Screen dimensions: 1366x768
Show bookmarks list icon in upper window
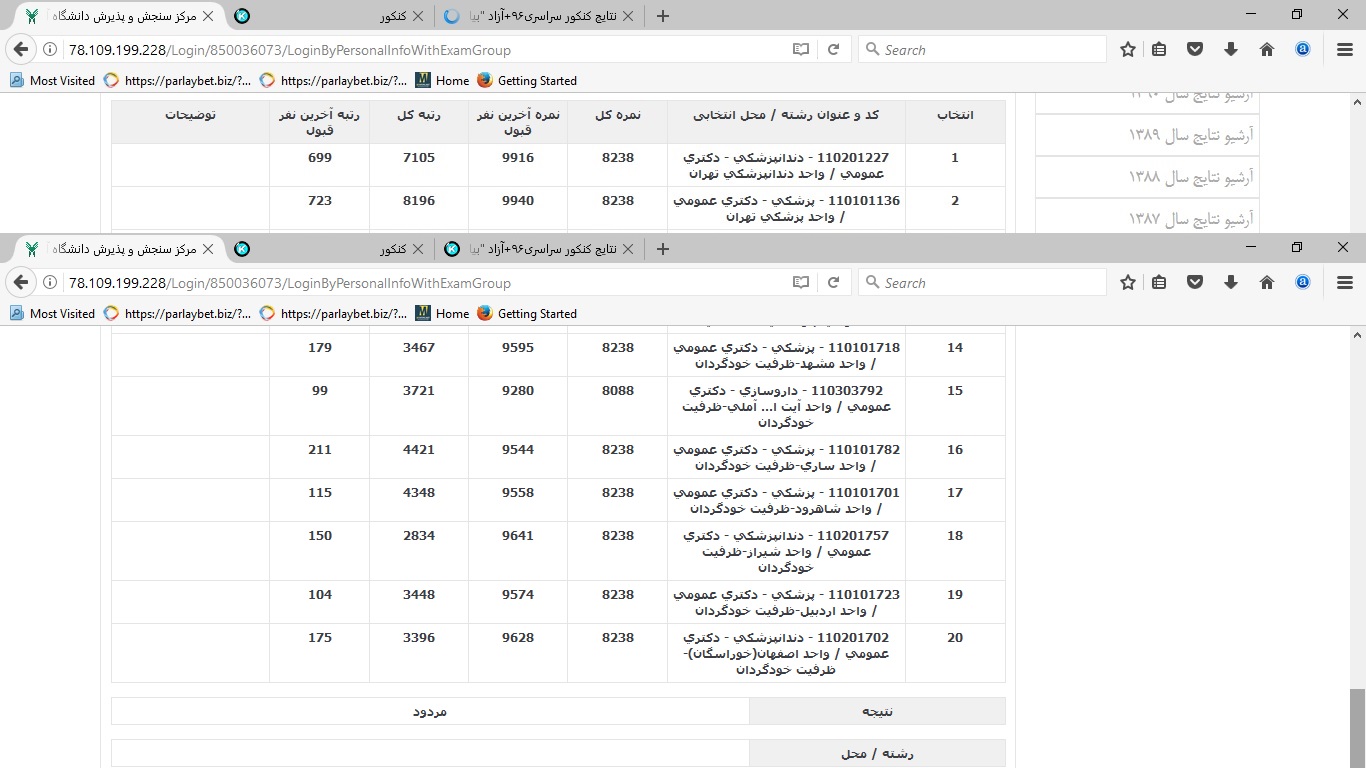(1159, 49)
